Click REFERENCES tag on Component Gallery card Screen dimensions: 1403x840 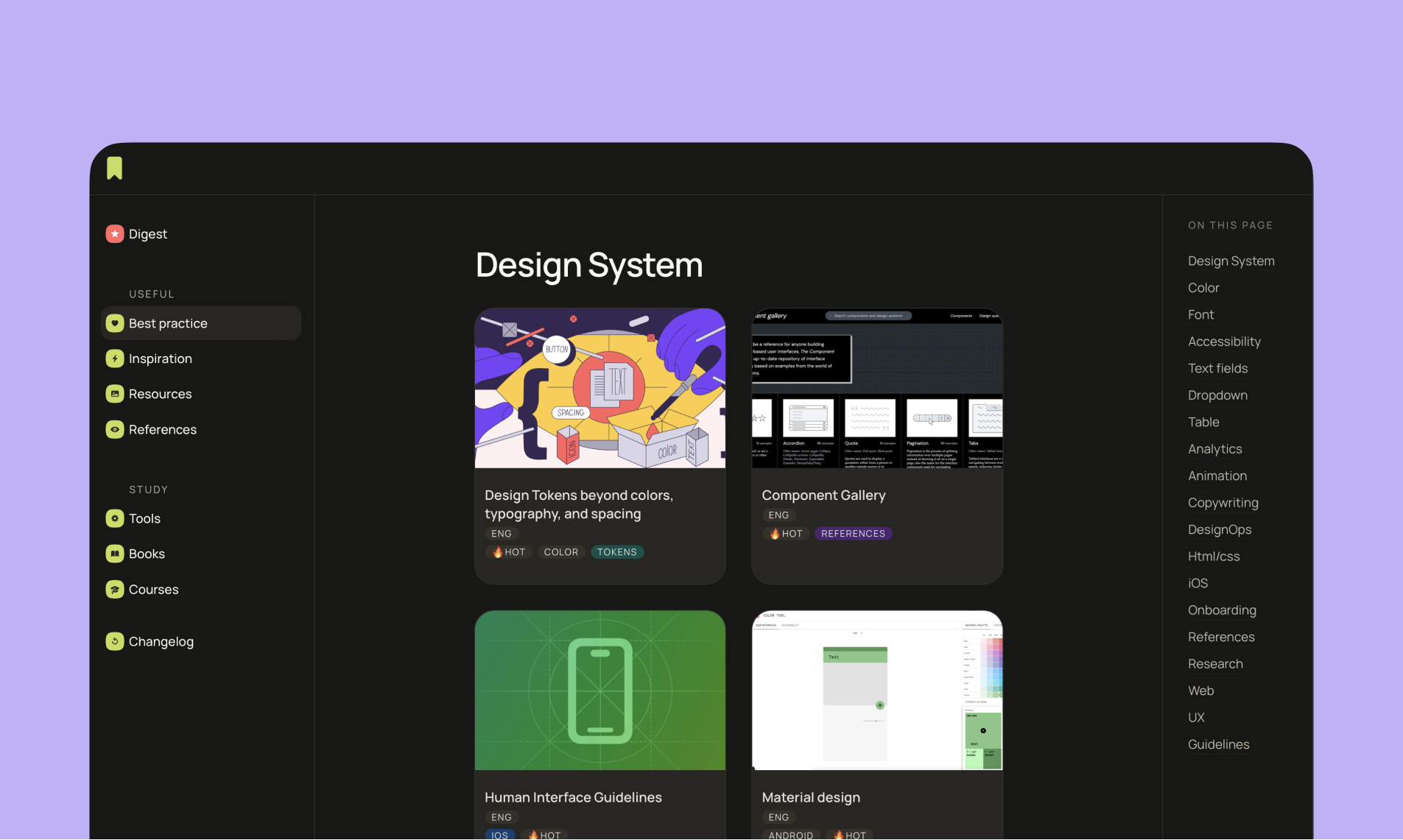(854, 534)
